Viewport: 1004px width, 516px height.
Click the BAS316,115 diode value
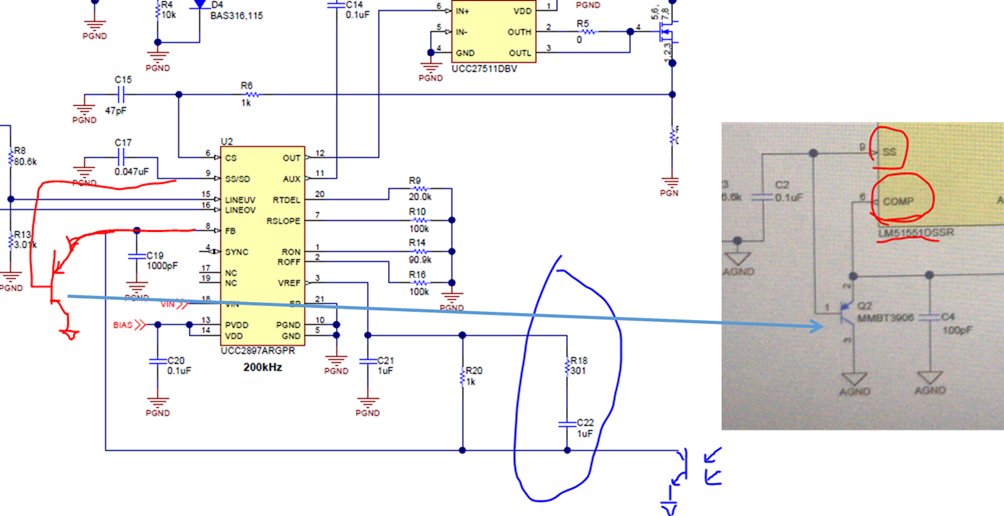[236, 15]
